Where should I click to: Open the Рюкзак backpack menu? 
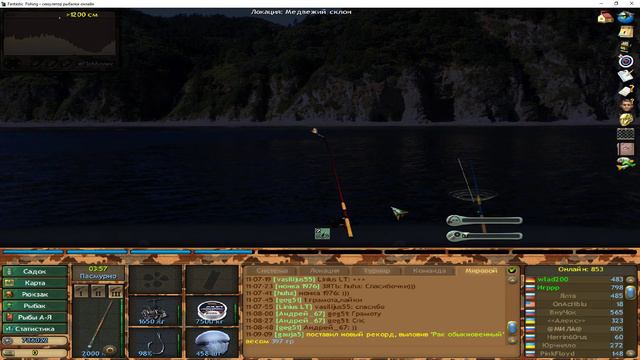35,294
